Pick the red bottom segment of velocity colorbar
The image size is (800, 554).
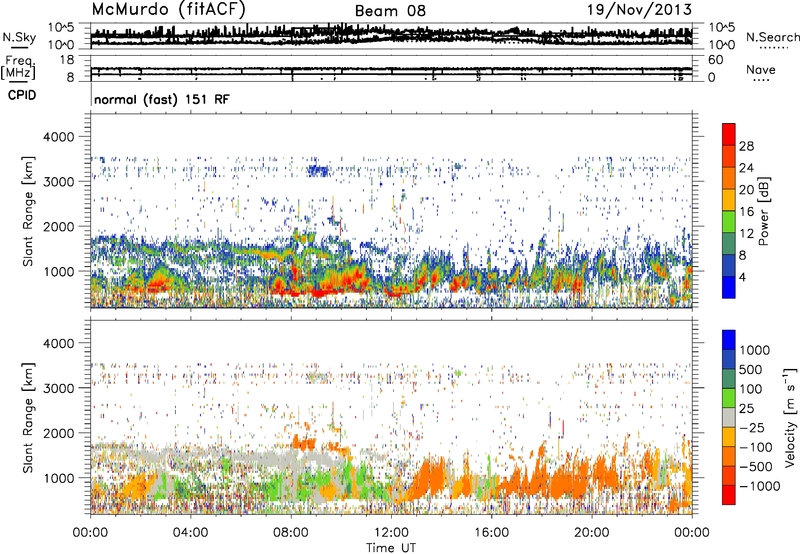[729, 495]
